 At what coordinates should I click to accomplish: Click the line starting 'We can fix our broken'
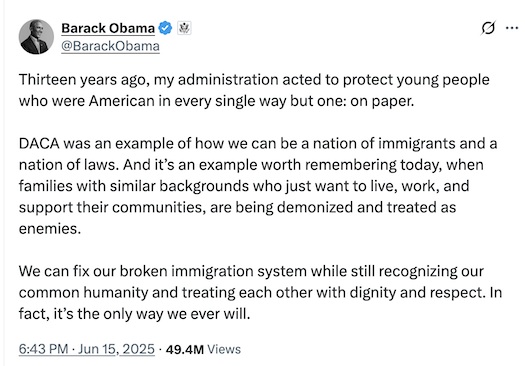pos(251,272)
